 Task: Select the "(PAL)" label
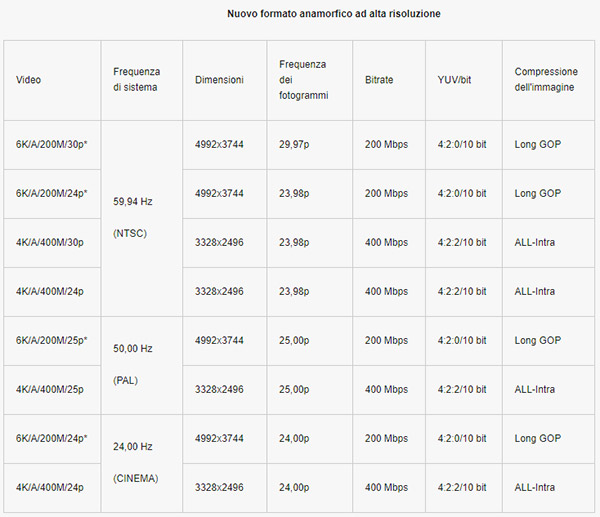(x=128, y=381)
